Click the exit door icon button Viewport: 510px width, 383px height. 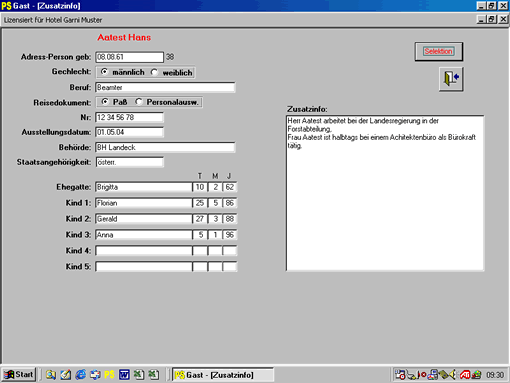pyautogui.click(x=451, y=79)
